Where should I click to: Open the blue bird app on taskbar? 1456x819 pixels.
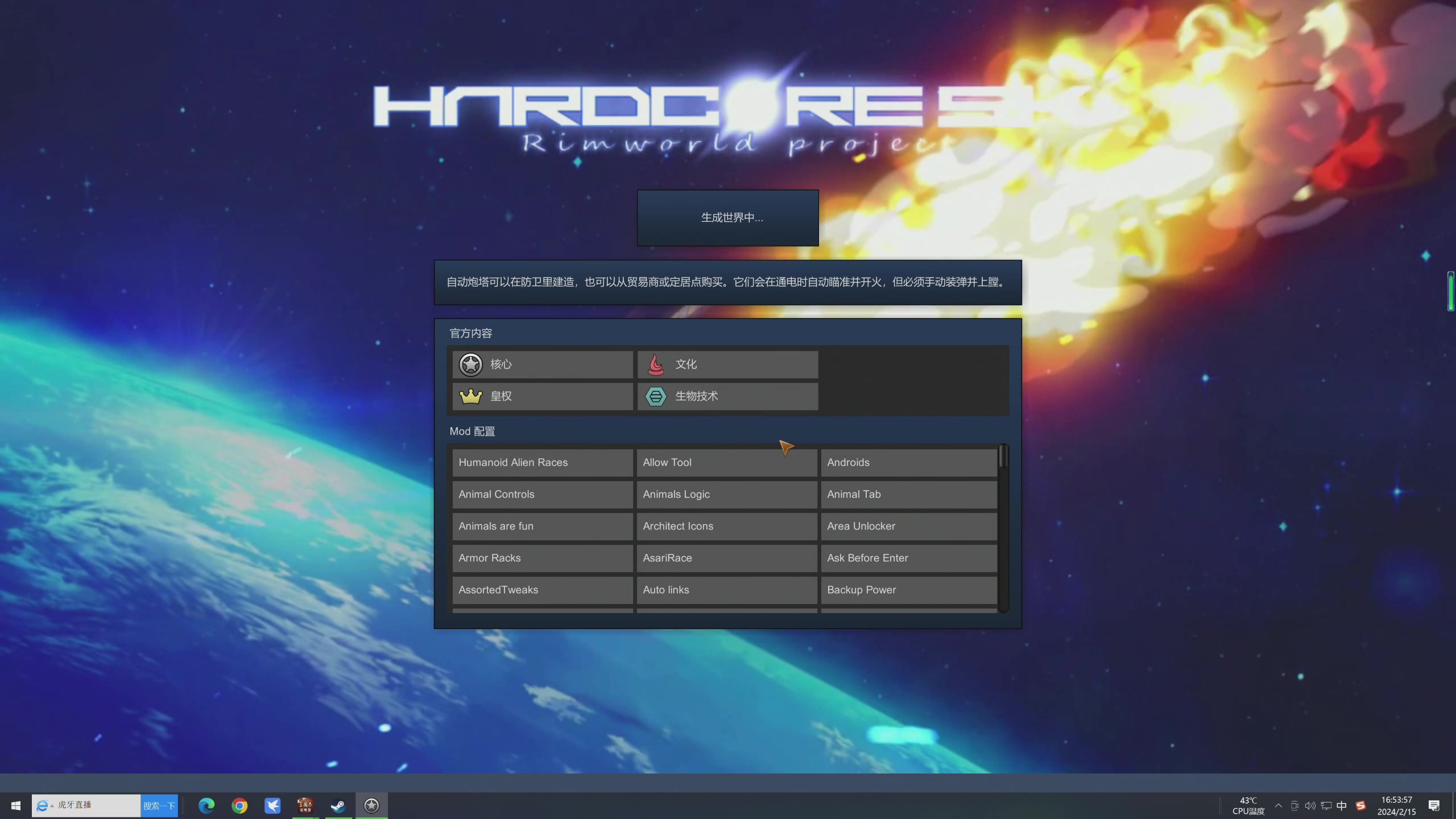coord(272,805)
